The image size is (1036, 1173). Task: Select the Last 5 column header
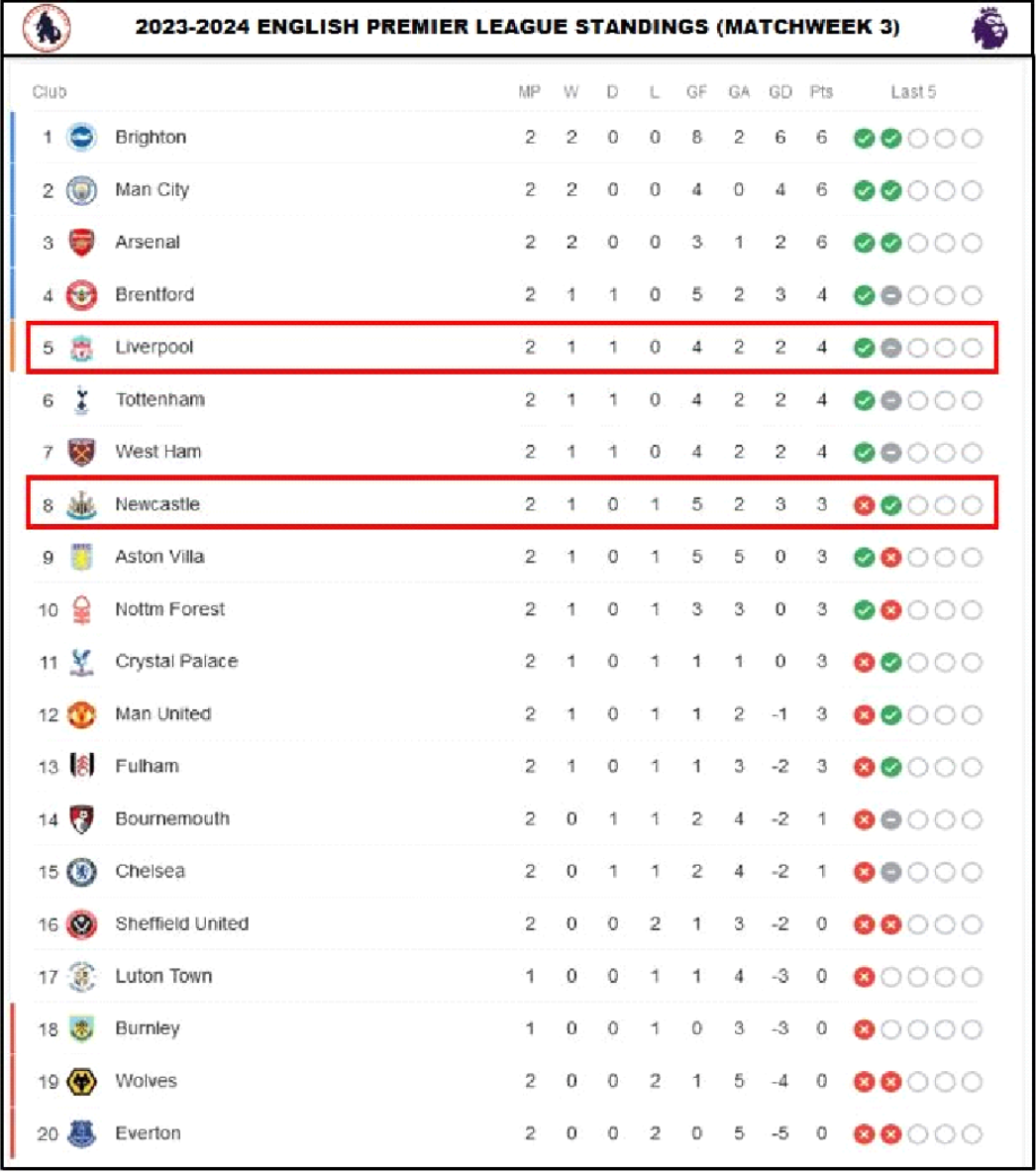[x=913, y=92]
